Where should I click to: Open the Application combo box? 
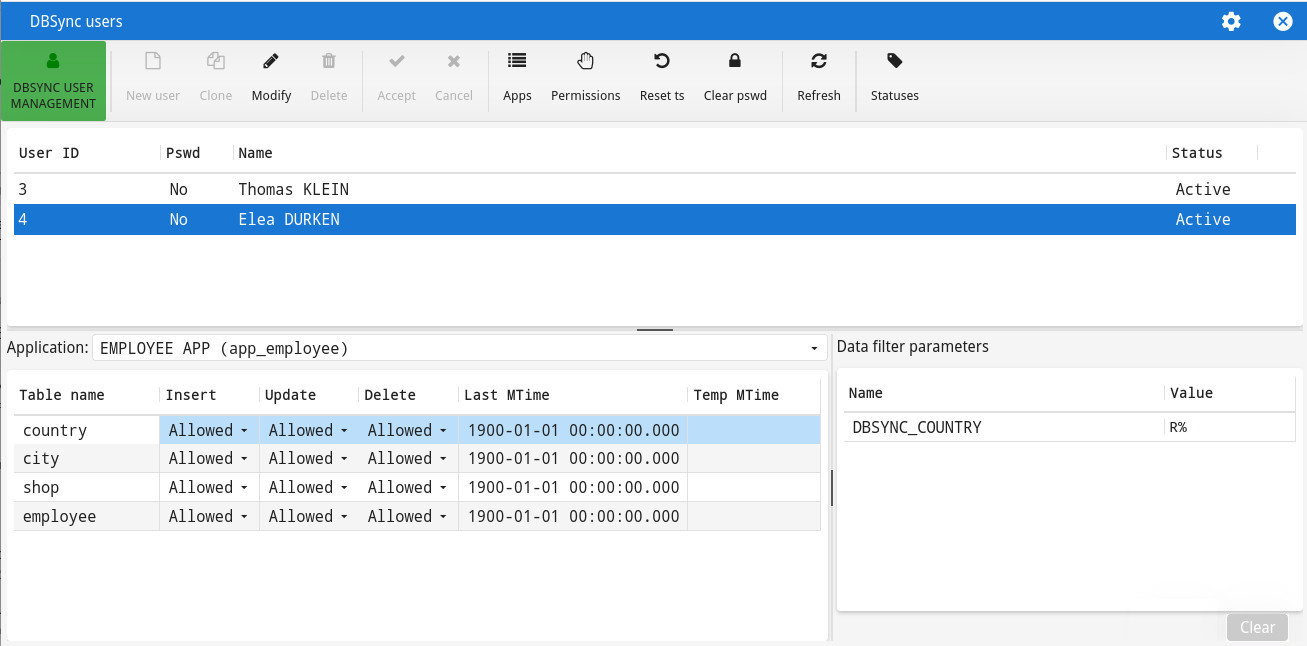click(460, 348)
